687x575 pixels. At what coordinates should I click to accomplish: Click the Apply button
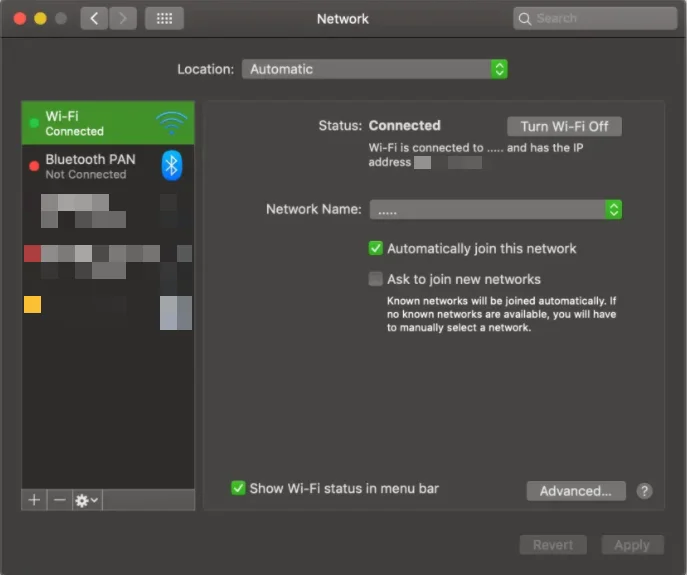click(x=632, y=545)
